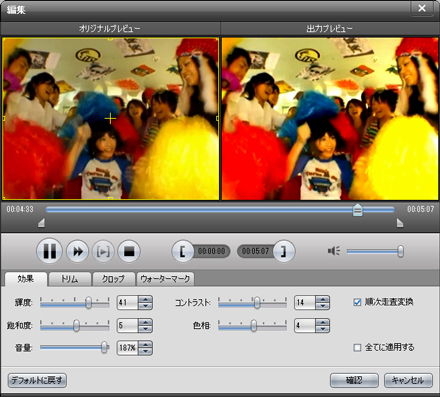Open the ウォーターマーク tab
Viewport: 440px width, 397px height.
165,279
